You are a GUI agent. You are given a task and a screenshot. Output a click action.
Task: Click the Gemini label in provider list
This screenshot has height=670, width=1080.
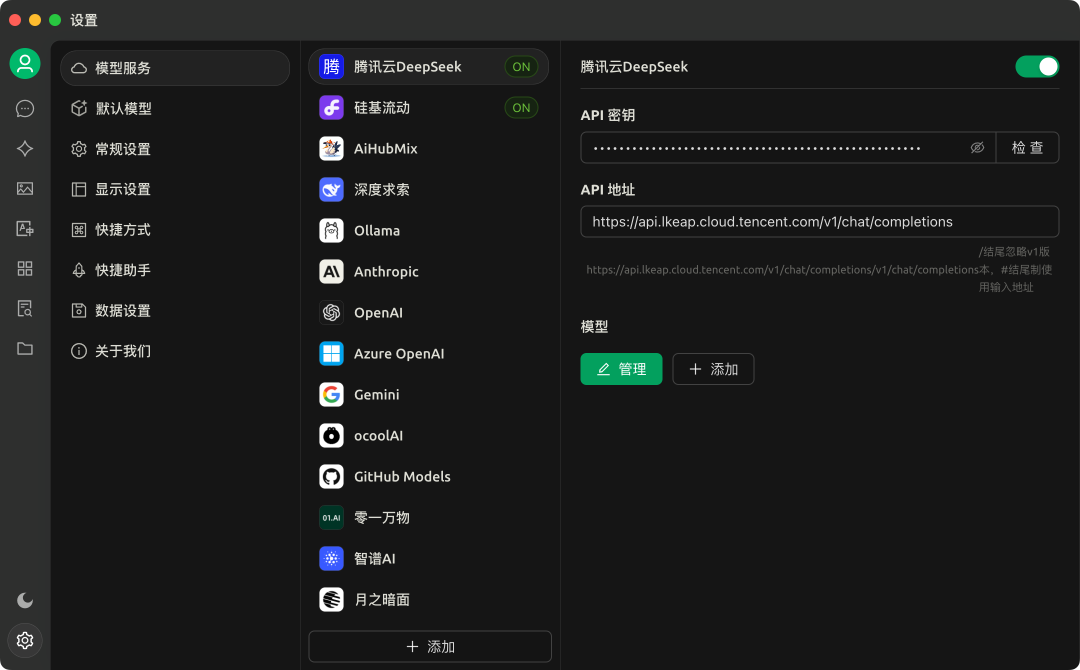click(x=377, y=395)
